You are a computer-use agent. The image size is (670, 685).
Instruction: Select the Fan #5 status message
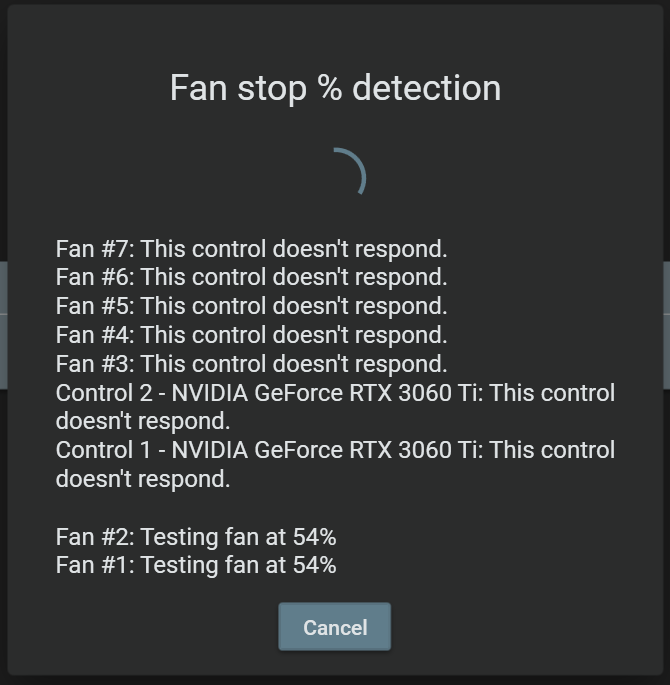pyautogui.click(x=251, y=306)
